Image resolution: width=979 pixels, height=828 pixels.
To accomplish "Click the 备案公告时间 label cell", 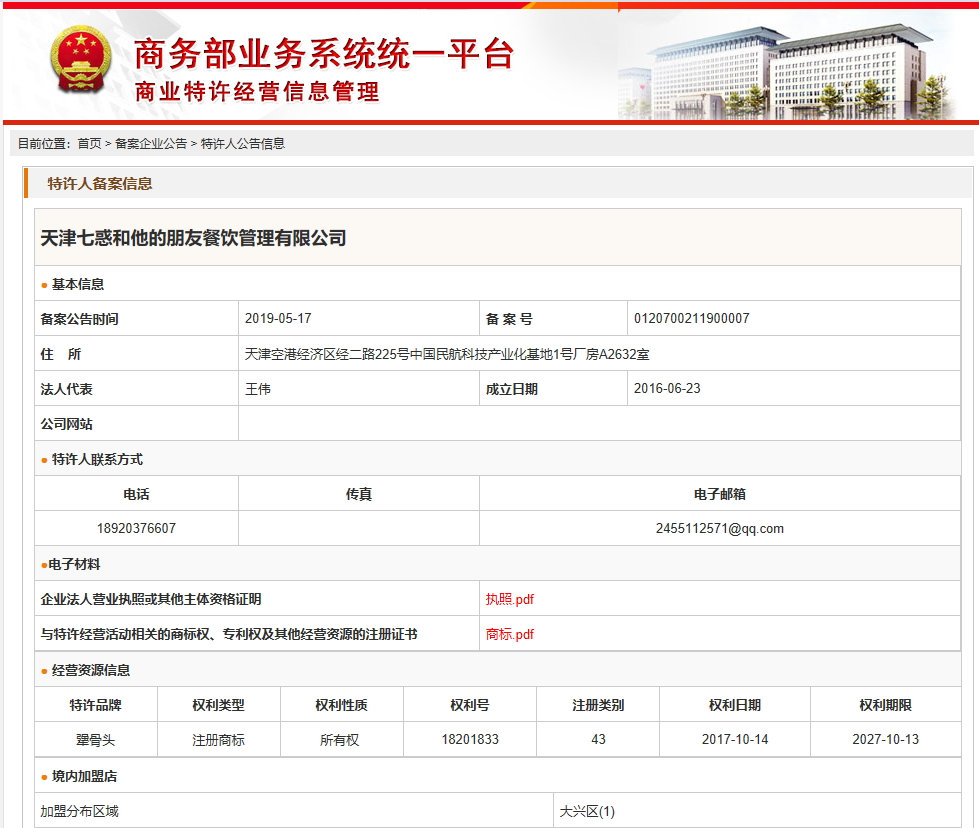I will 137,318.
